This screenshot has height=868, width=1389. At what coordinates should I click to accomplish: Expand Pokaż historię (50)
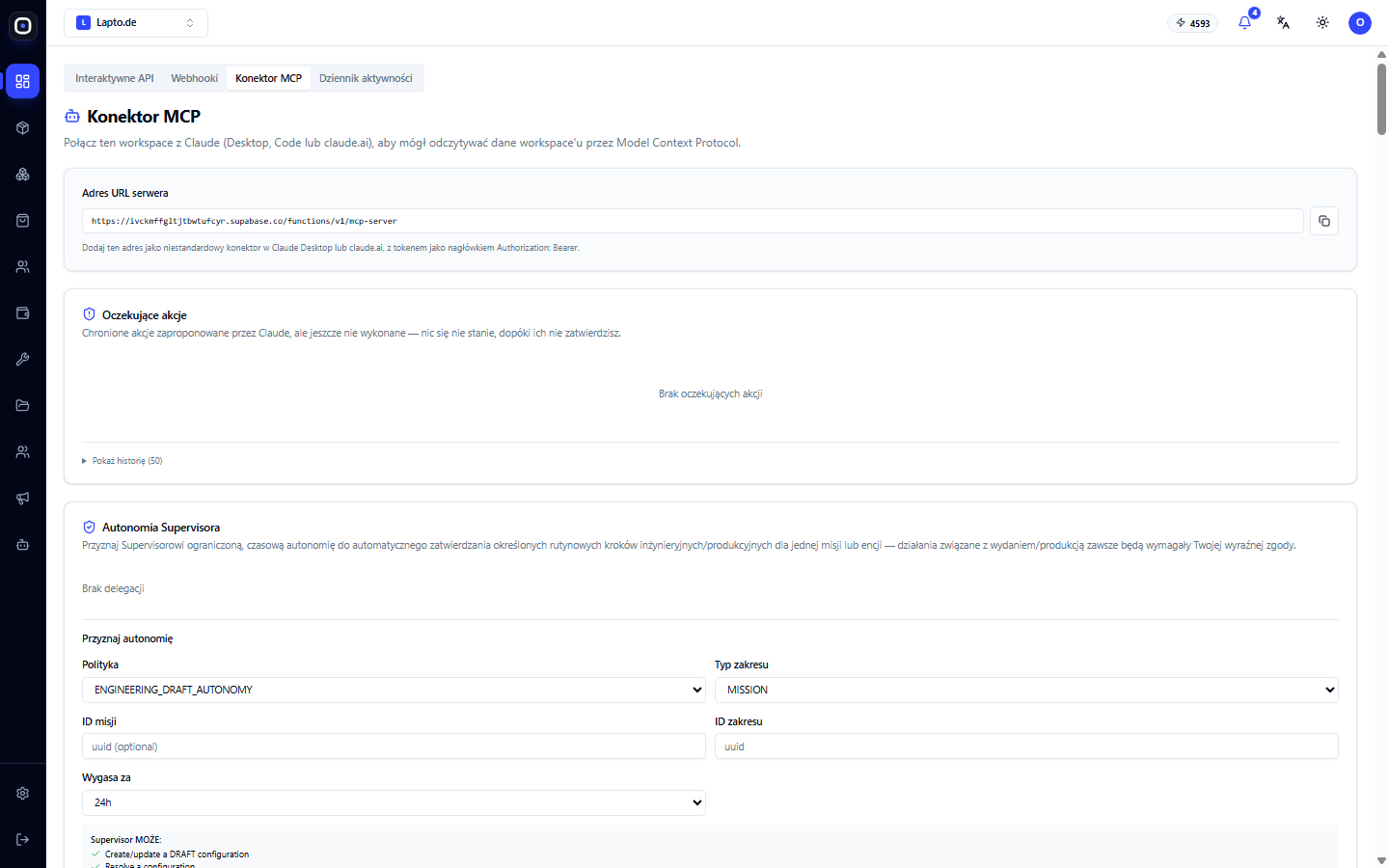pyautogui.click(x=123, y=461)
